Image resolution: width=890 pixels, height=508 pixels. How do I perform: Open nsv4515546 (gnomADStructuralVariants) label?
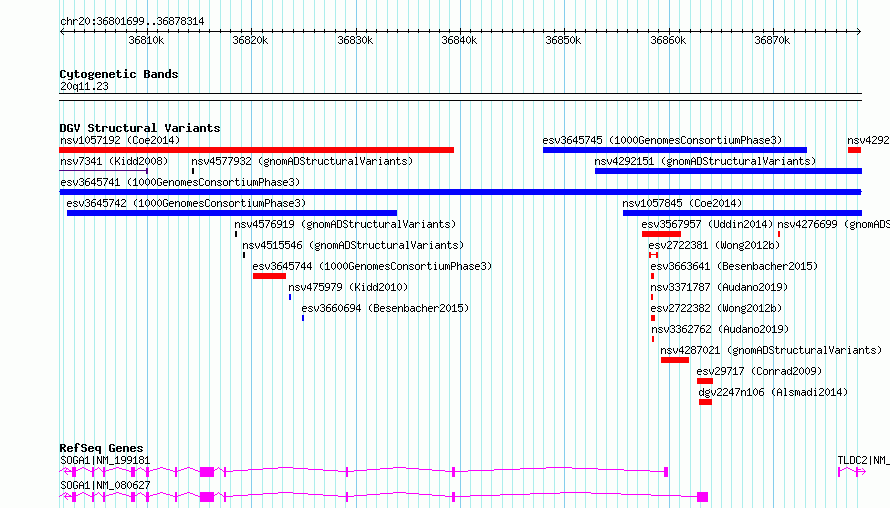pyautogui.click(x=353, y=245)
